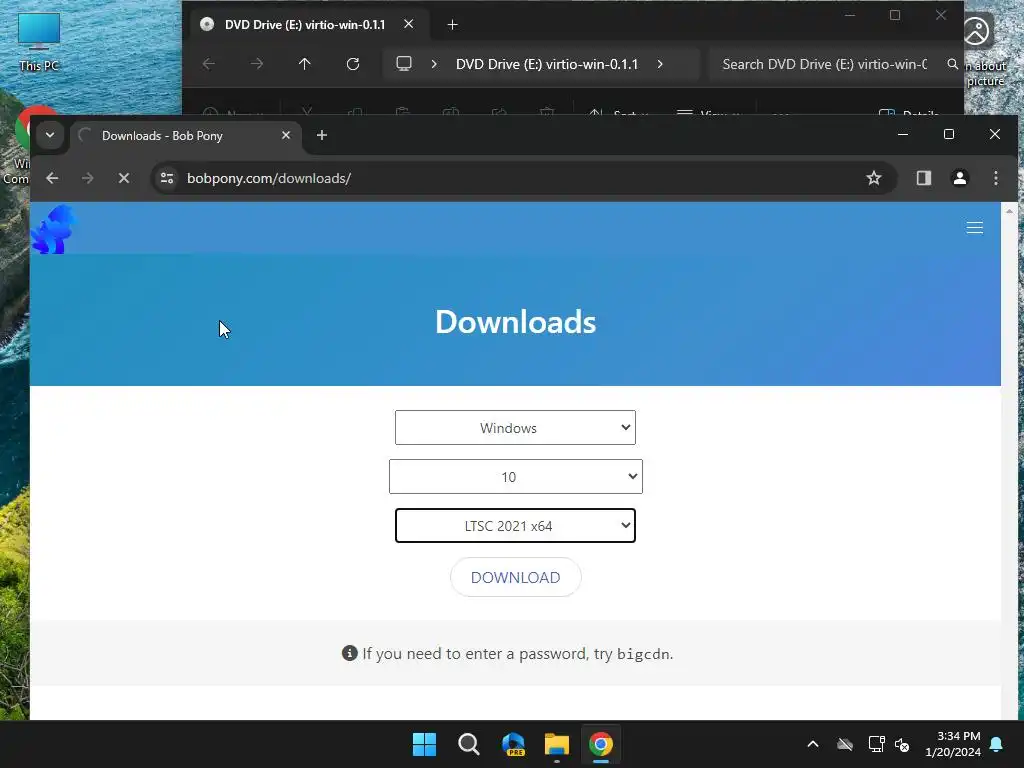Show hidden system tray icons
This screenshot has height=768, width=1024.
(813, 744)
